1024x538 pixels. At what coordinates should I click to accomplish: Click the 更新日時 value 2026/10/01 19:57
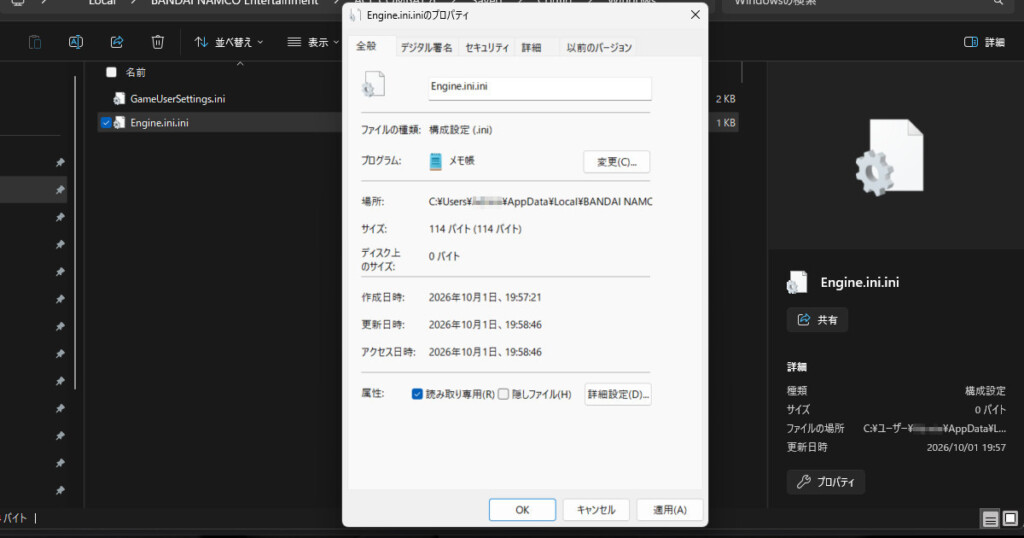(x=966, y=448)
